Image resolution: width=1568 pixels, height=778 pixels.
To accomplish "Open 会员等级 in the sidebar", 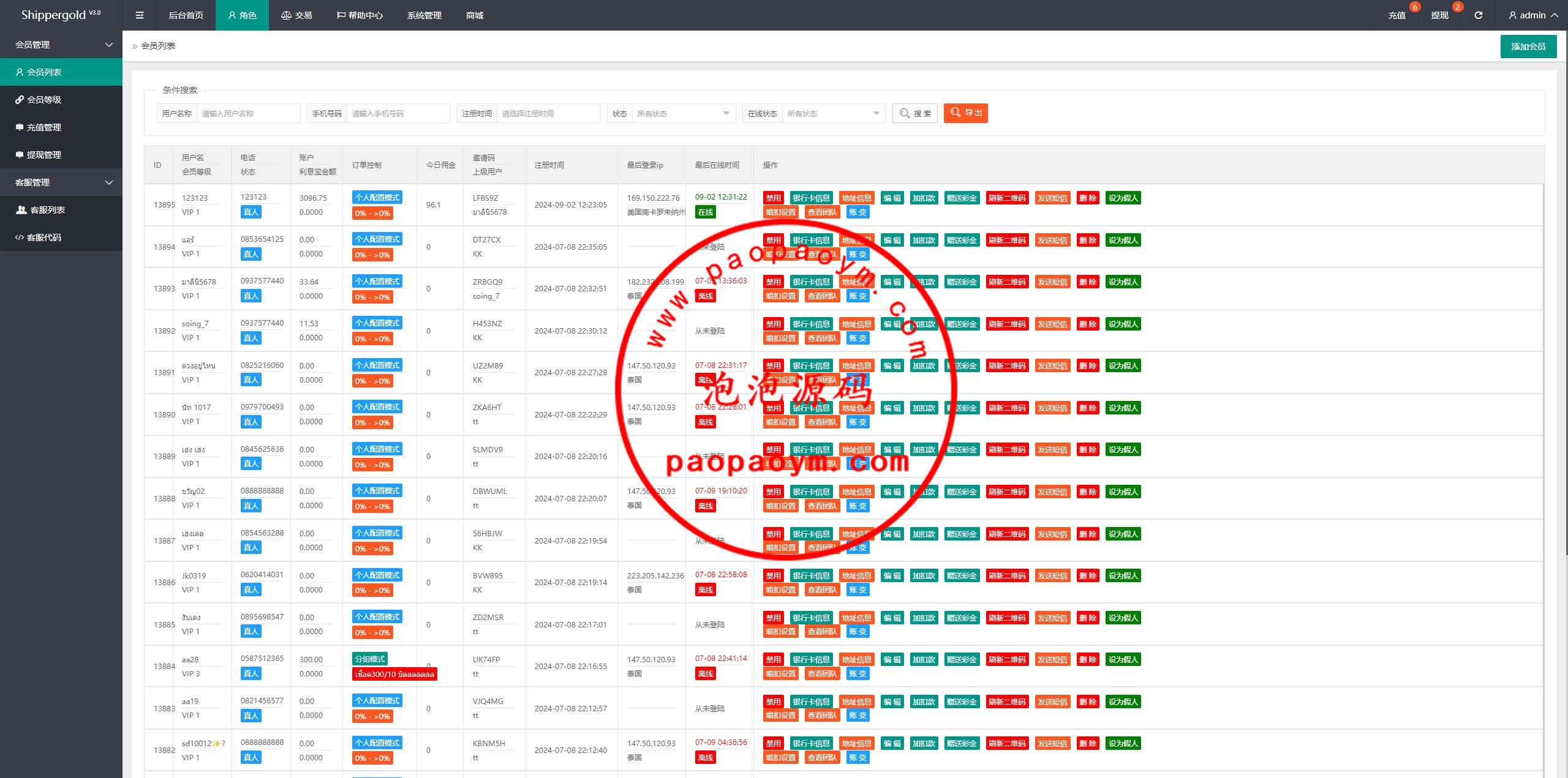I will click(x=61, y=99).
